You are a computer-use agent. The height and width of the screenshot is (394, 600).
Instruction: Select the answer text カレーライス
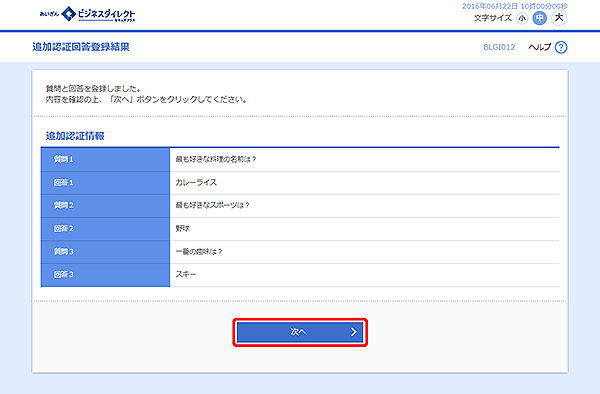pyautogui.click(x=196, y=182)
